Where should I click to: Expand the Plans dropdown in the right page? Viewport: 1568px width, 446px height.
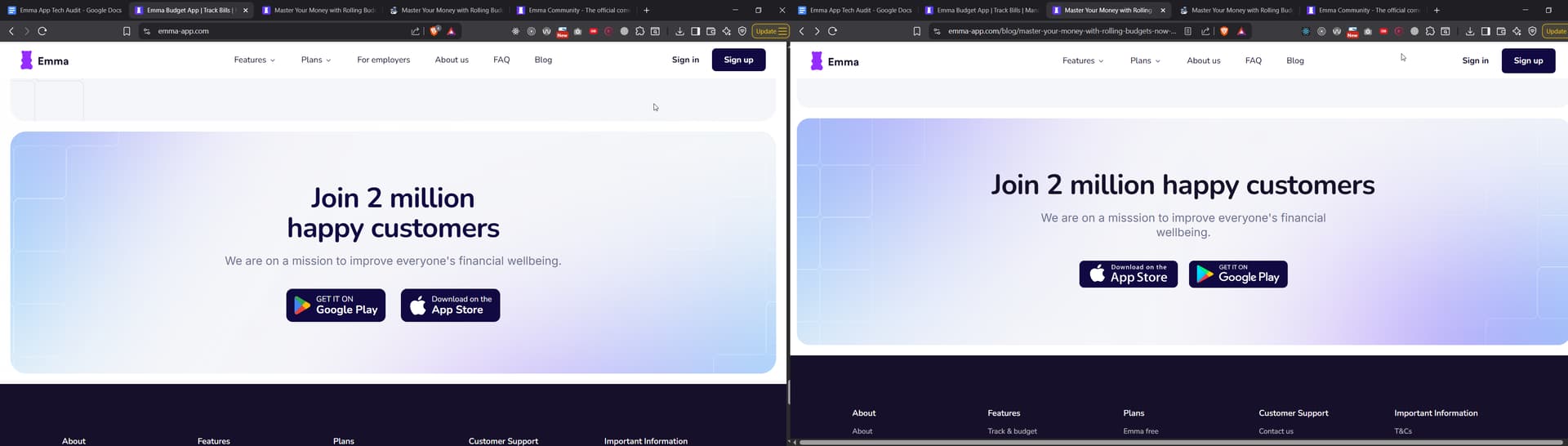[x=1145, y=60]
